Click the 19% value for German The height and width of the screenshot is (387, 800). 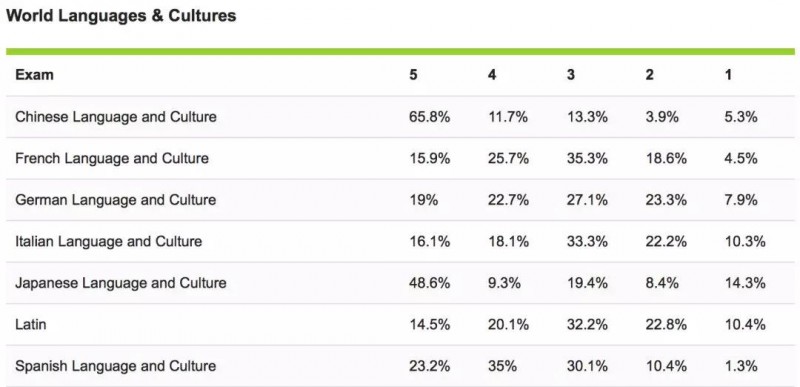pos(423,200)
